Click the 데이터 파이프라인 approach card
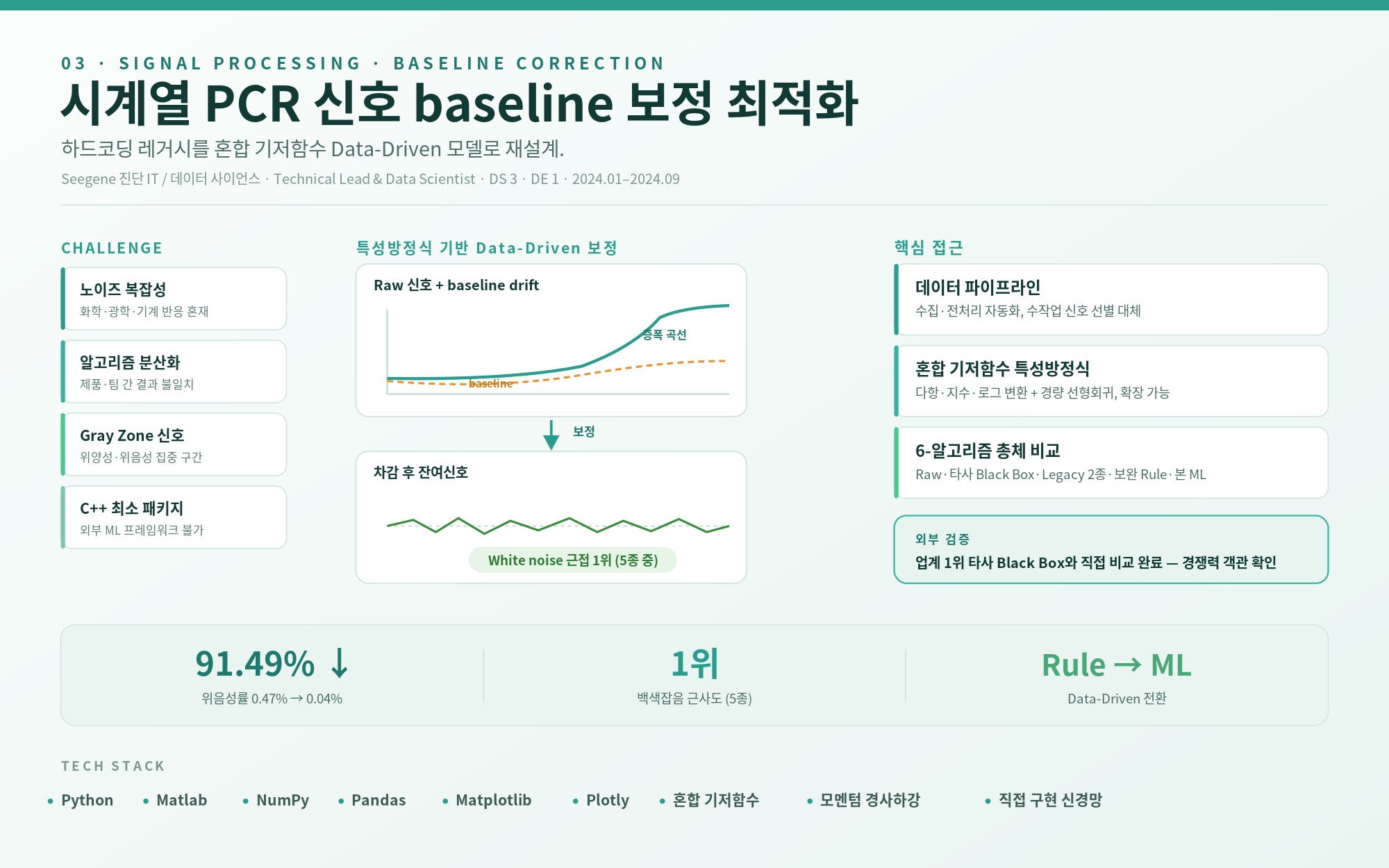Image resolution: width=1389 pixels, height=868 pixels. [x=1111, y=299]
